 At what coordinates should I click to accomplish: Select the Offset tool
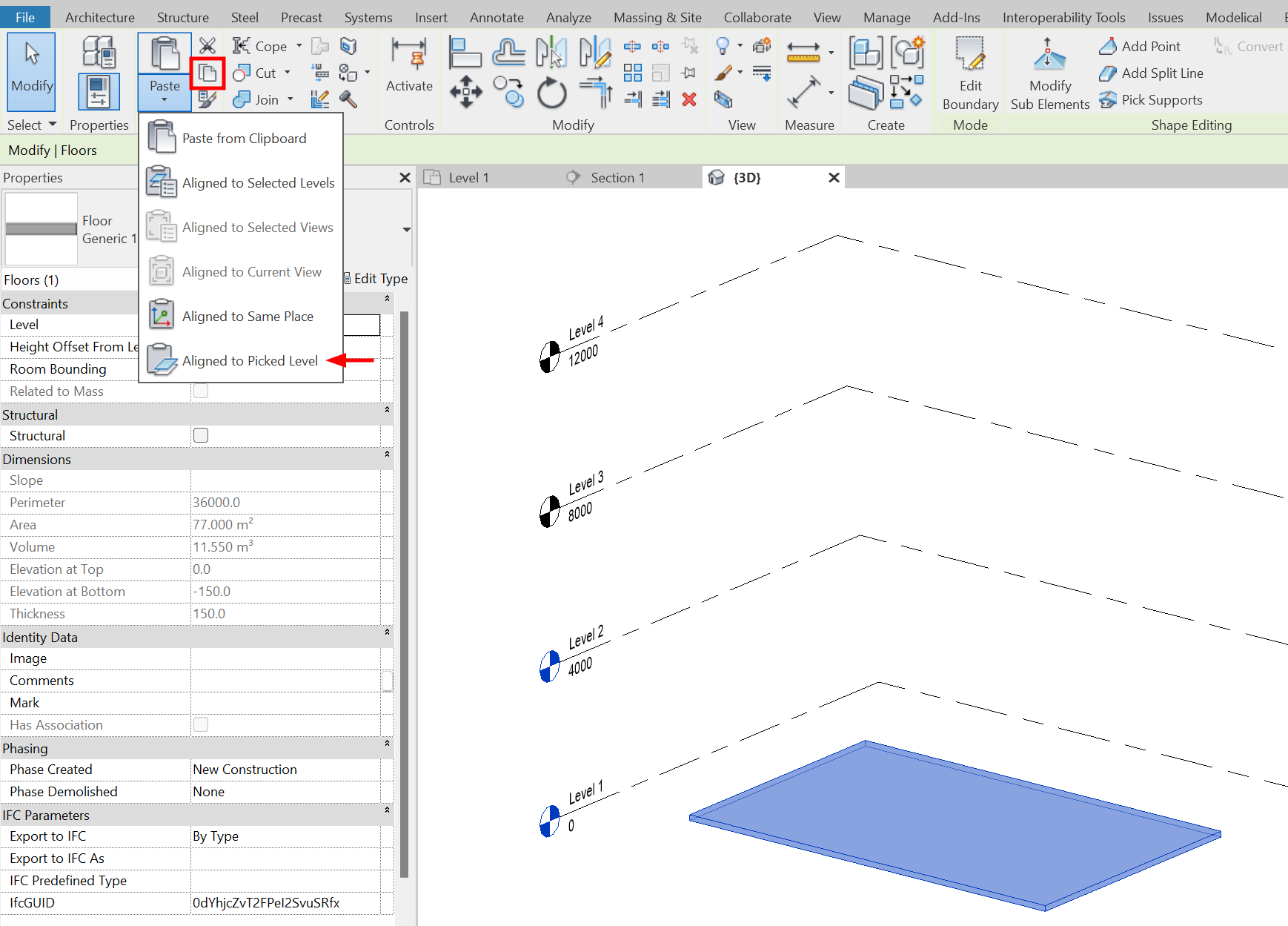coord(508,53)
